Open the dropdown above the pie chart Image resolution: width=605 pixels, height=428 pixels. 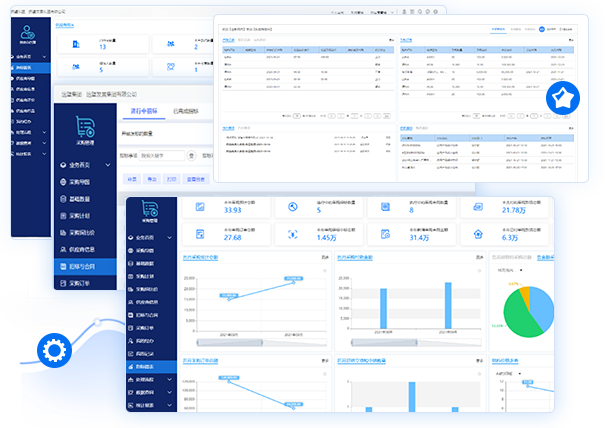pyautogui.click(x=510, y=270)
